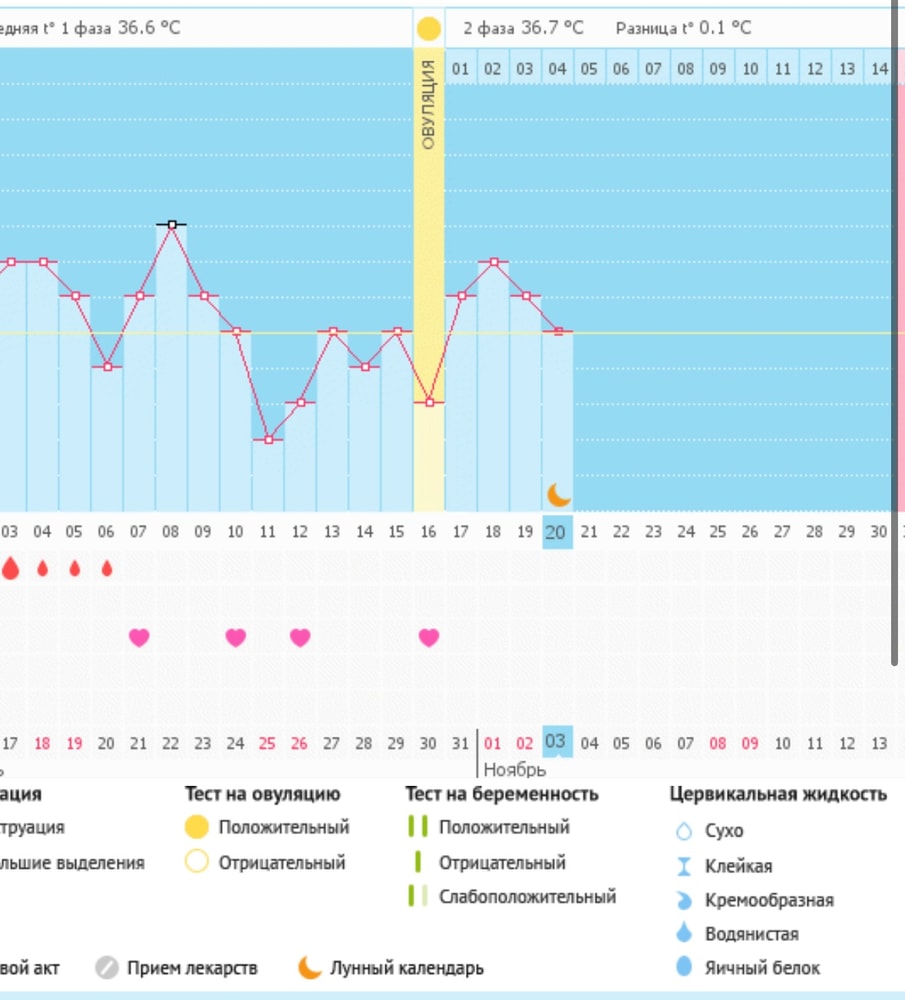Click the Сухо cervical fluid drop icon
Viewport: 905px width, 1000px height.
click(684, 831)
